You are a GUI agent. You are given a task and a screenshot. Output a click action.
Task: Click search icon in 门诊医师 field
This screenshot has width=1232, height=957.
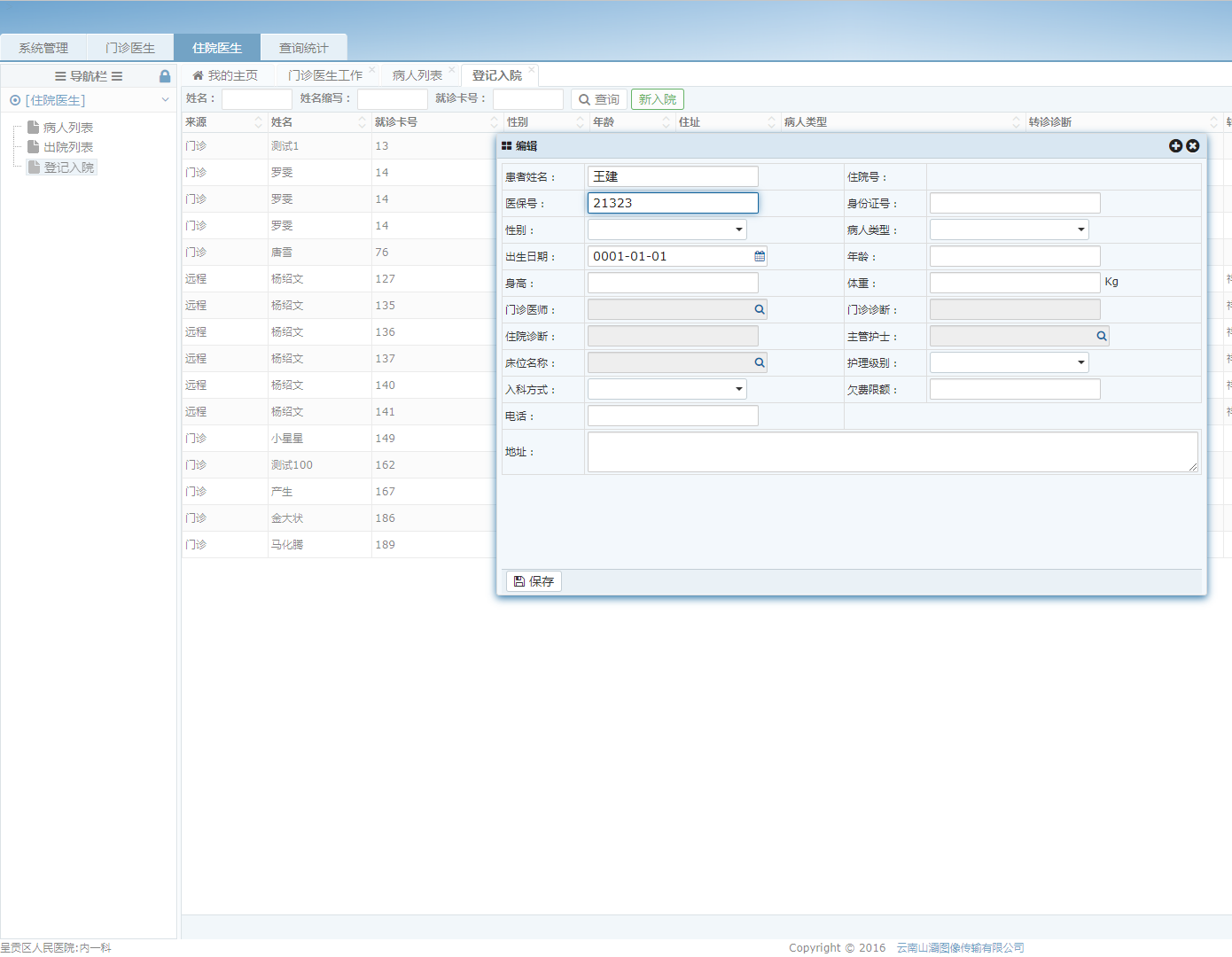click(x=760, y=309)
